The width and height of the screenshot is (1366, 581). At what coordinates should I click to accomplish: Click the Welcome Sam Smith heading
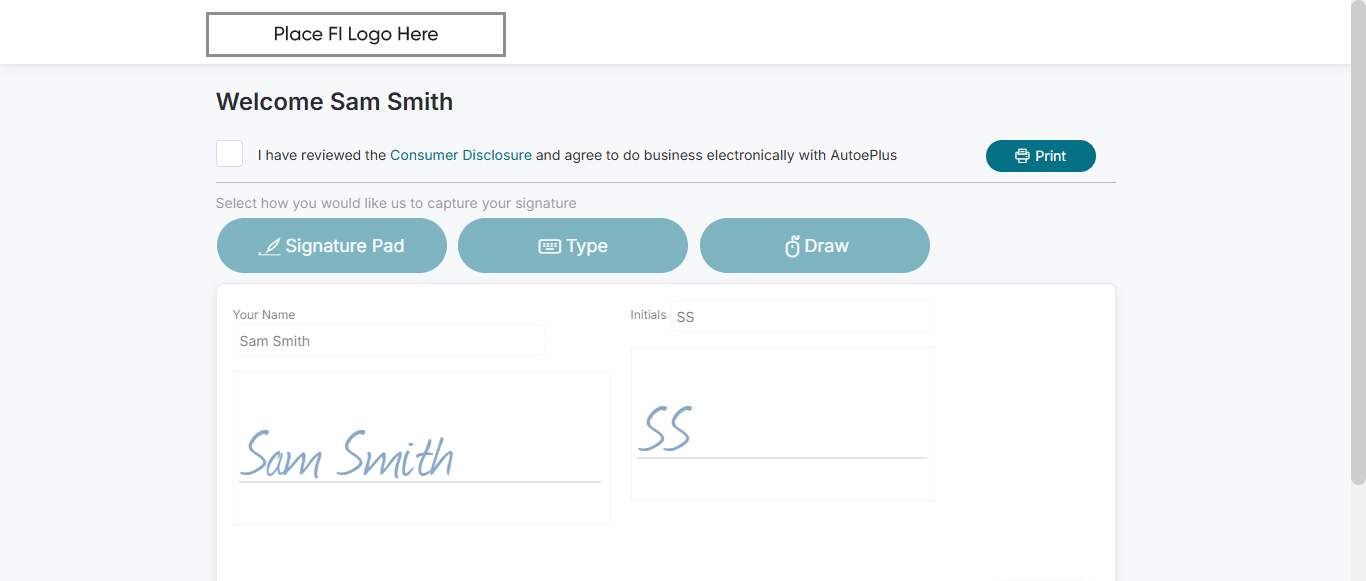pyautogui.click(x=334, y=102)
